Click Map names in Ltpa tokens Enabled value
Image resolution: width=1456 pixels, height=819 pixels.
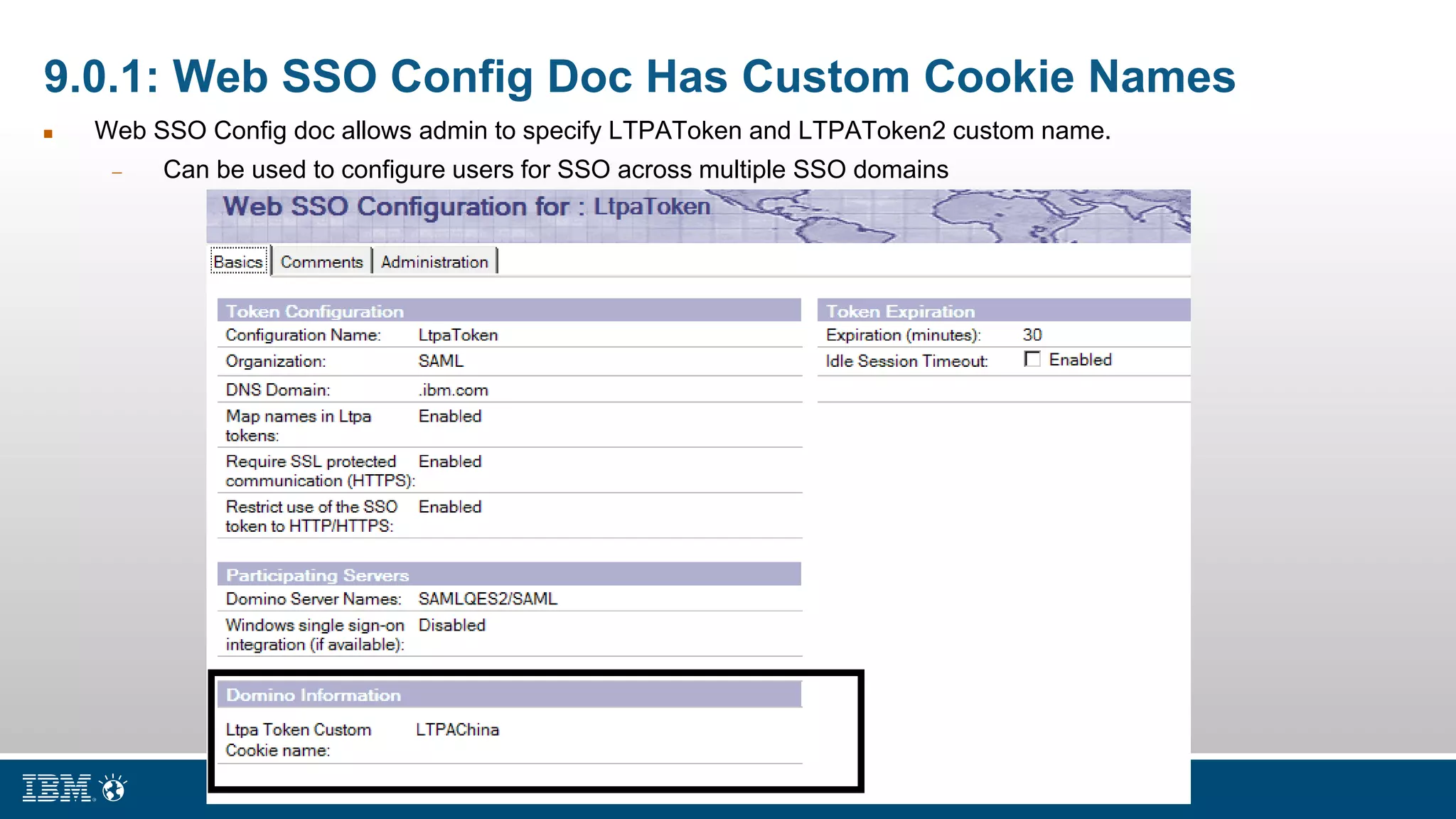[450, 416]
